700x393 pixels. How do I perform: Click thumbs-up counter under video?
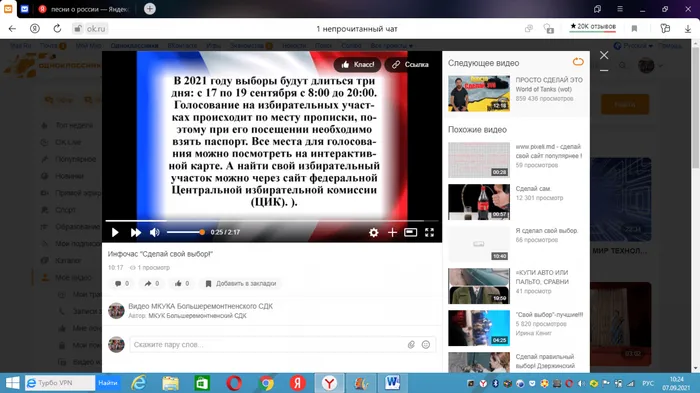coord(182,284)
